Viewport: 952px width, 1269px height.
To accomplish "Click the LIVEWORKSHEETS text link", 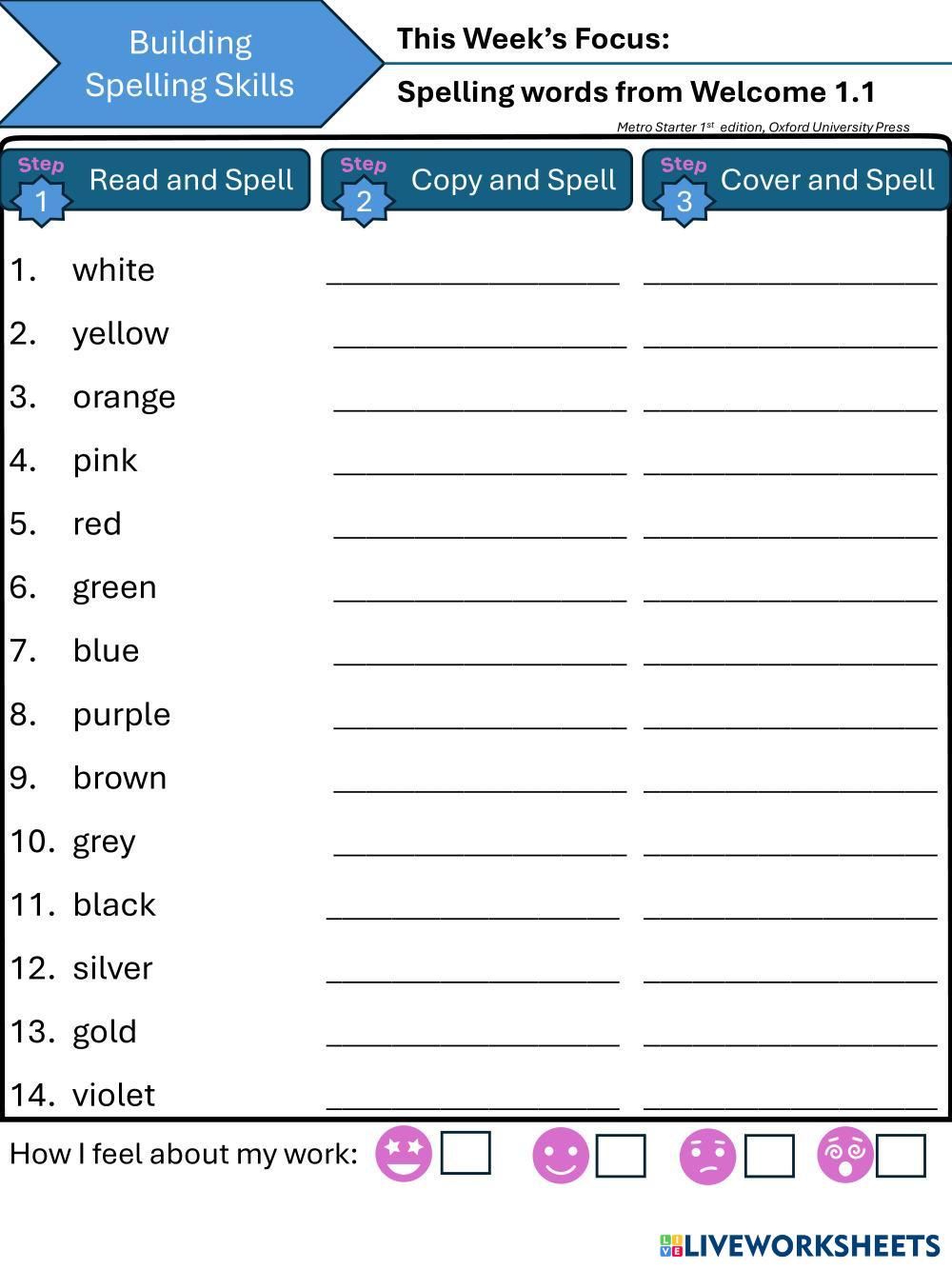I will coord(812,1245).
